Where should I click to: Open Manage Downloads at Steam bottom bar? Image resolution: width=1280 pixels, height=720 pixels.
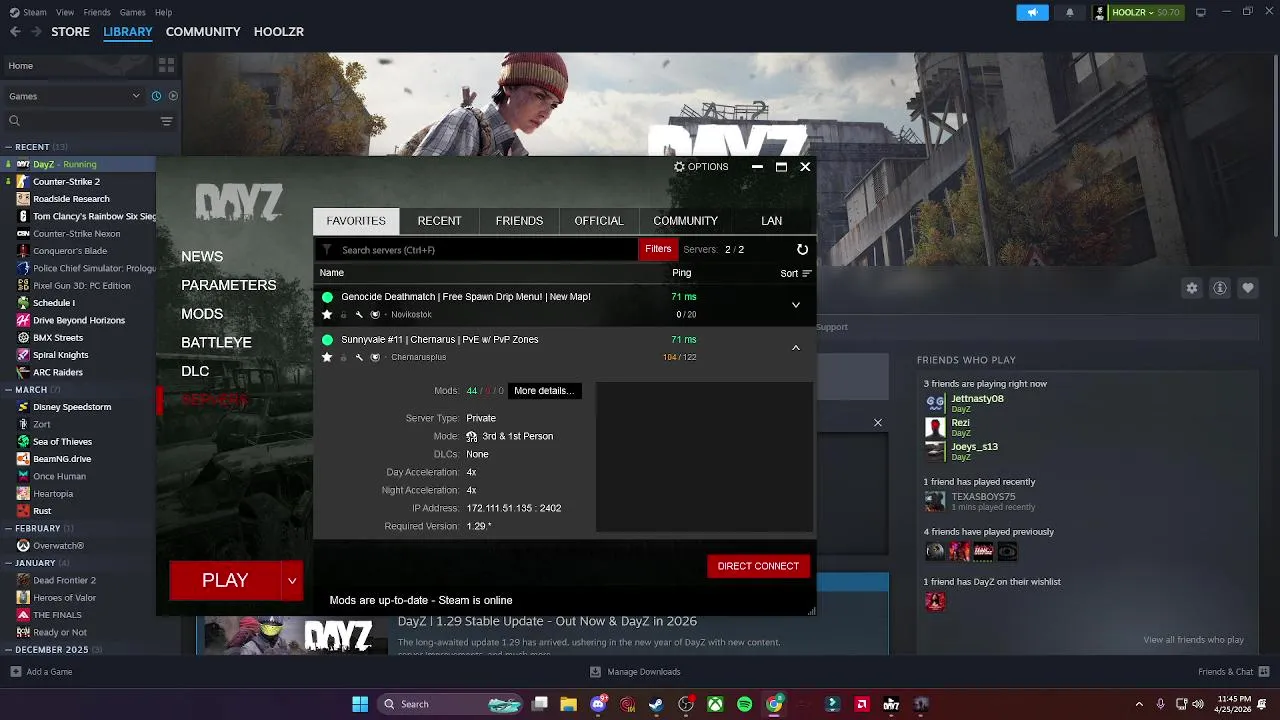pos(635,672)
